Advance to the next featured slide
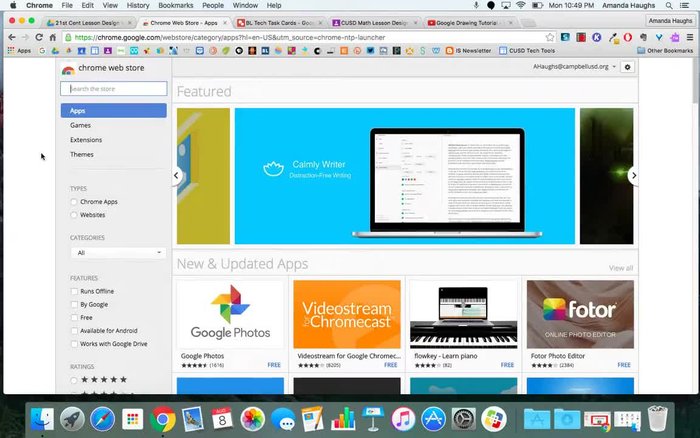700x438 pixels. click(x=633, y=175)
